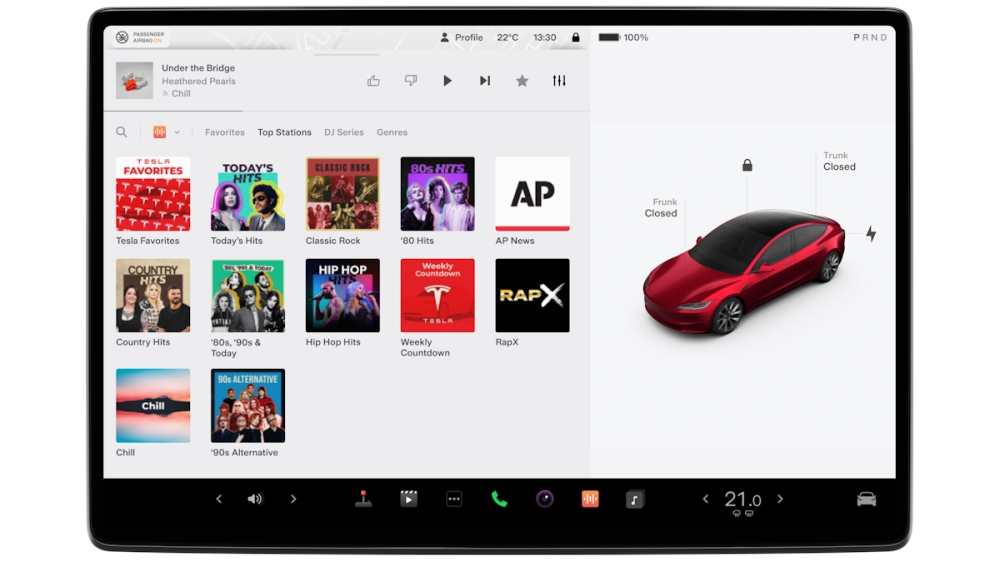1000x562 pixels.
Task: Dislike the song with thumbs down
Action: coord(411,81)
